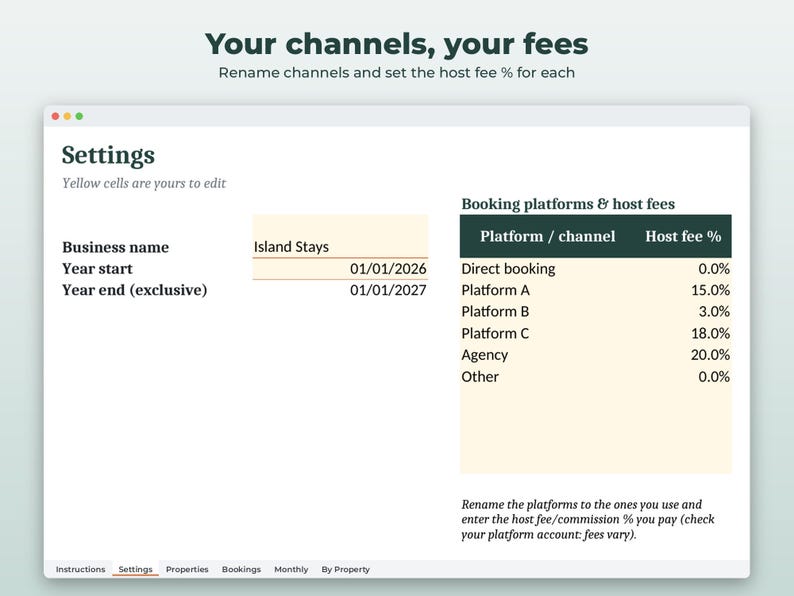This screenshot has width=794, height=596.
Task: Edit the Business name cell 'Island Stays'
Action: click(340, 236)
